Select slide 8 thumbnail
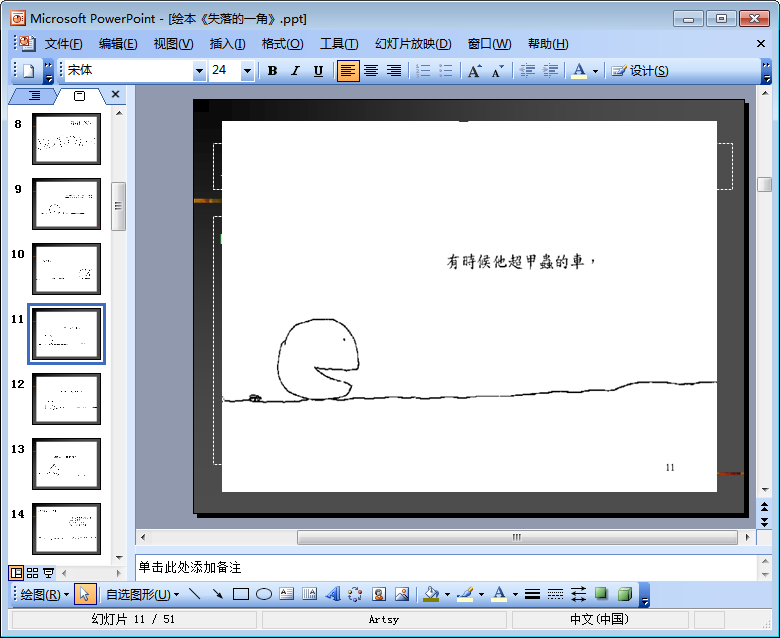The height and width of the screenshot is (638, 780). (x=66, y=139)
